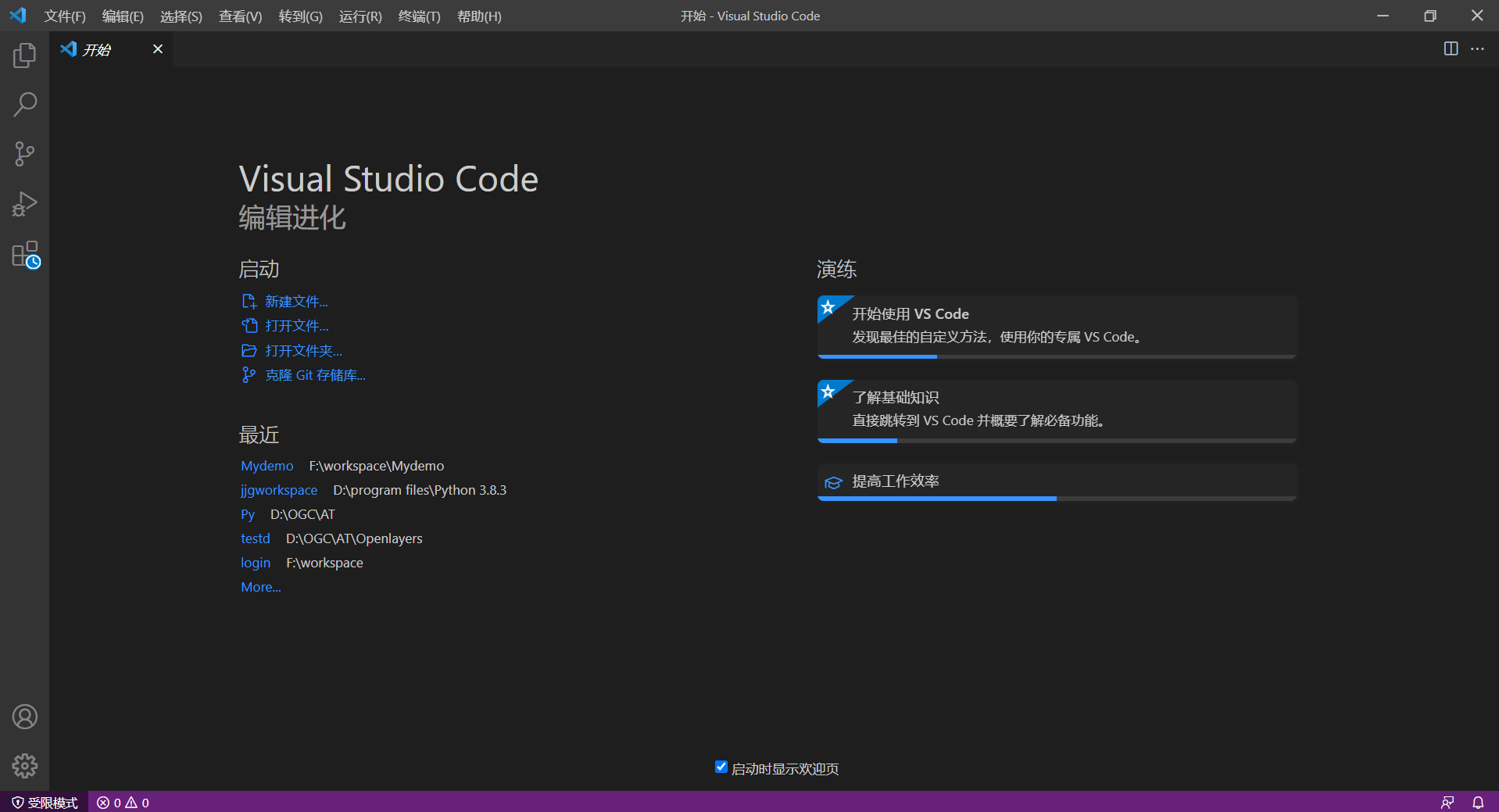Open the Manage gear icon
Screen dimensions: 1499x812
pos(24,766)
